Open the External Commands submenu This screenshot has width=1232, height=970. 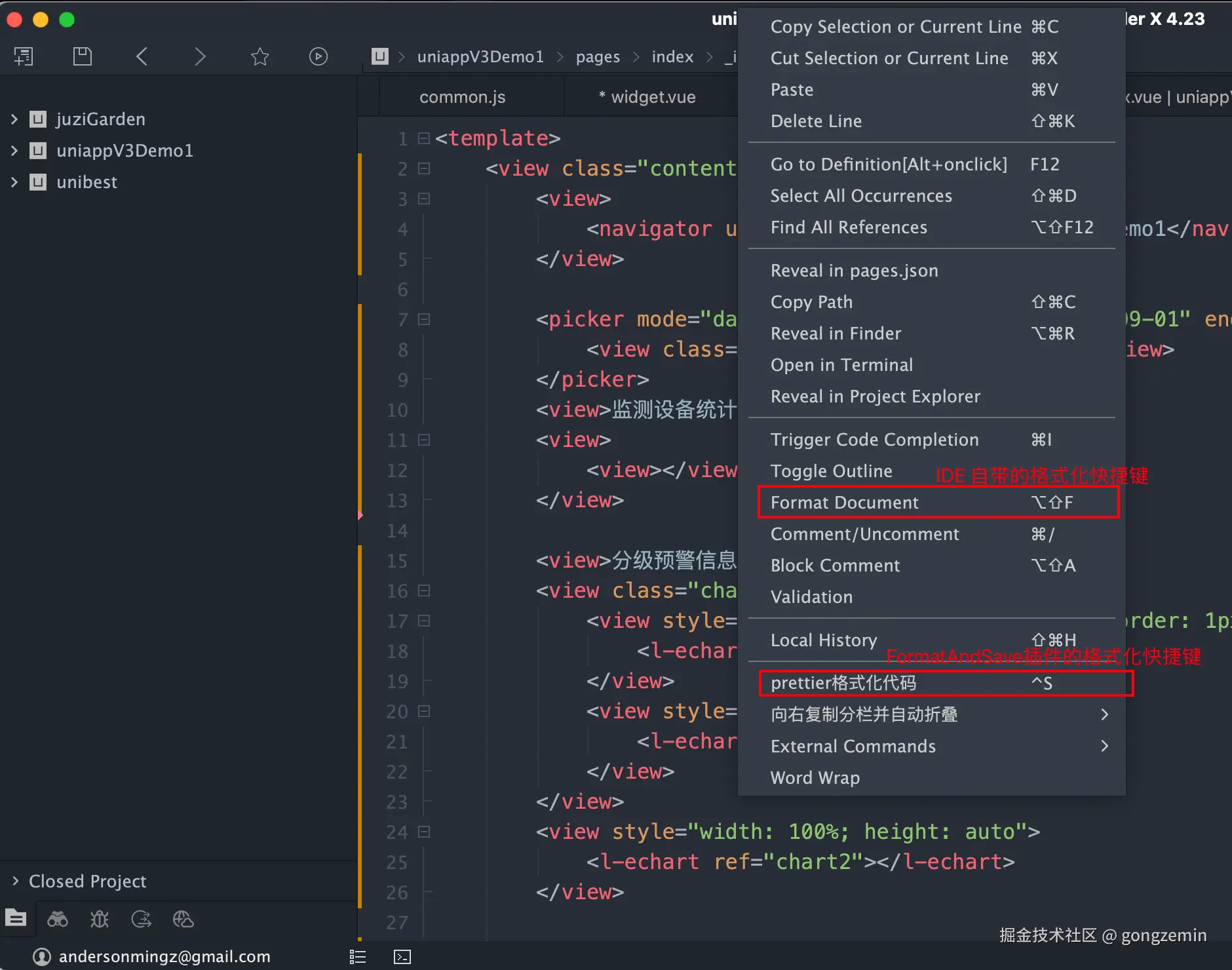[x=853, y=746]
